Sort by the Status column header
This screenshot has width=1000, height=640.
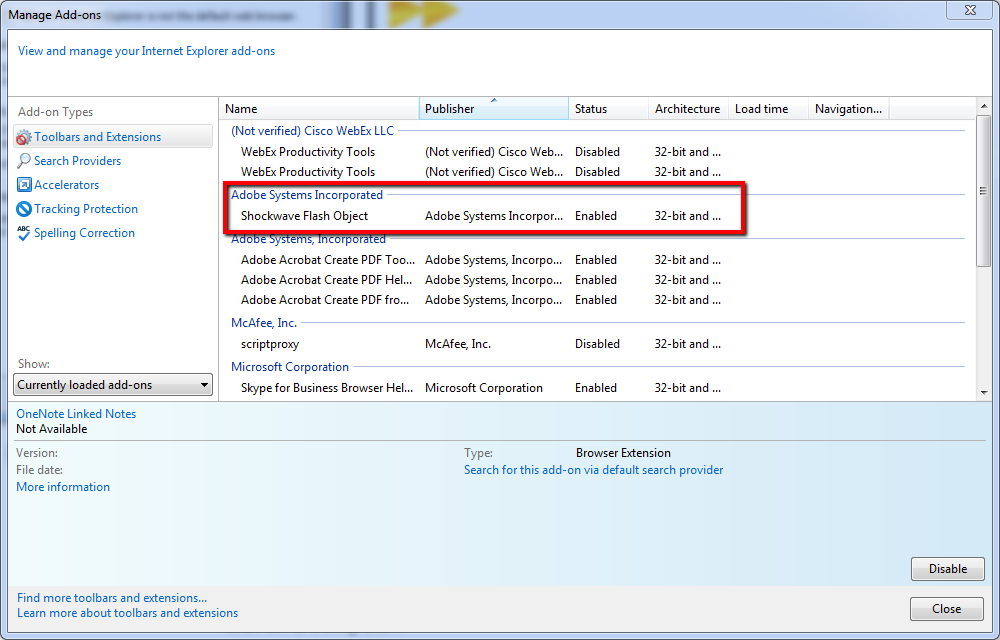pos(608,109)
